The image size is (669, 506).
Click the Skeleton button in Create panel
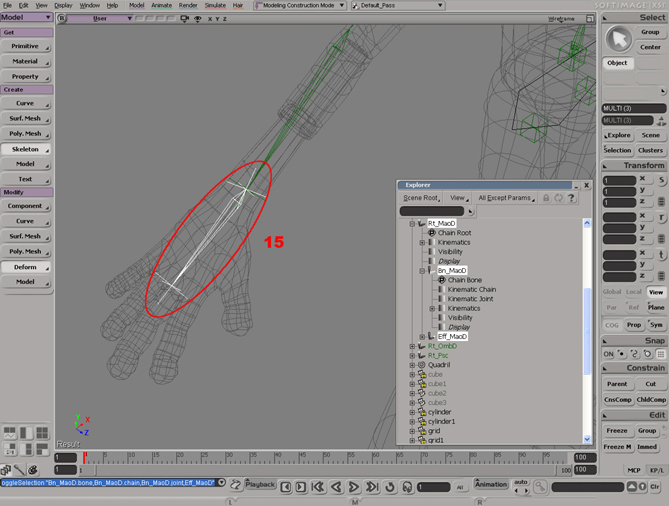(x=26, y=149)
